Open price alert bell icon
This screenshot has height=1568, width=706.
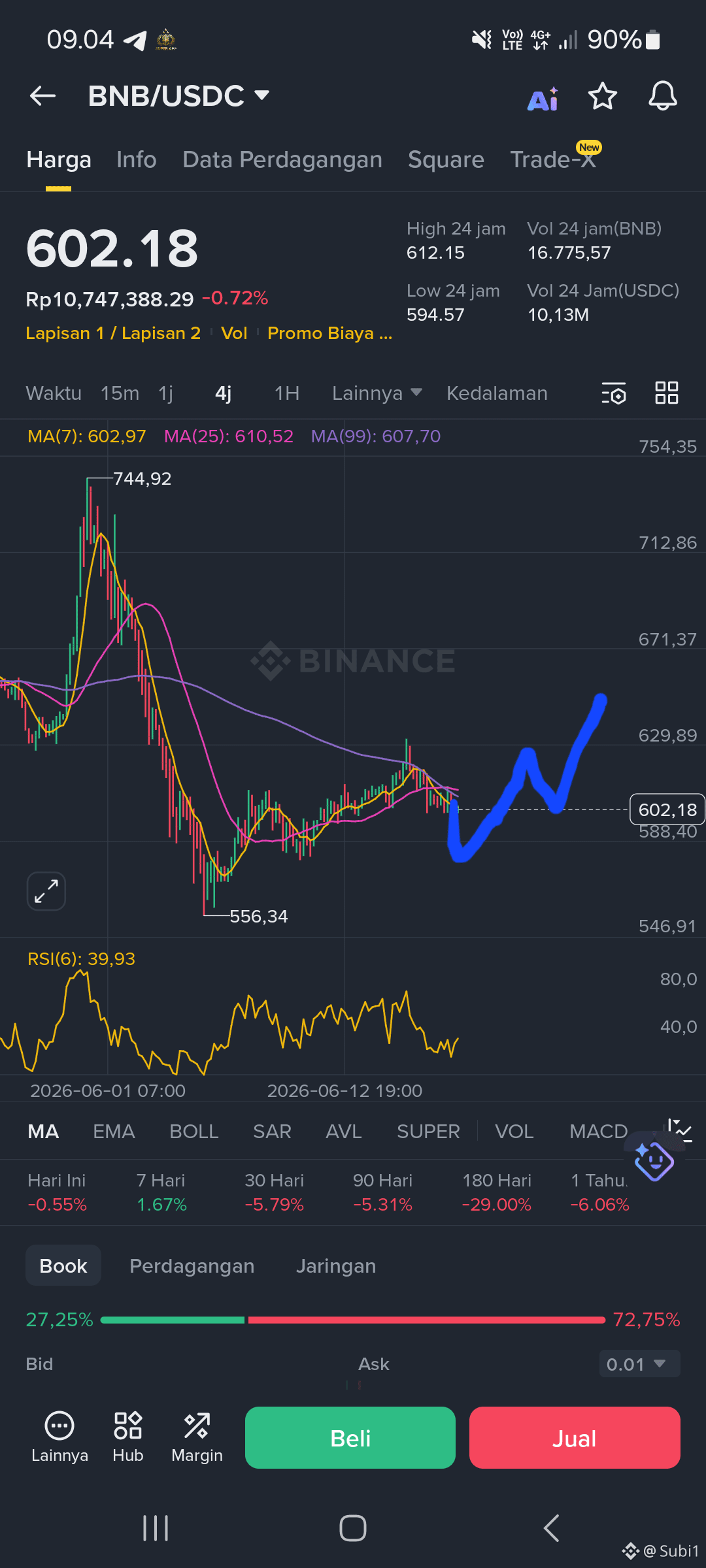[x=662, y=97]
